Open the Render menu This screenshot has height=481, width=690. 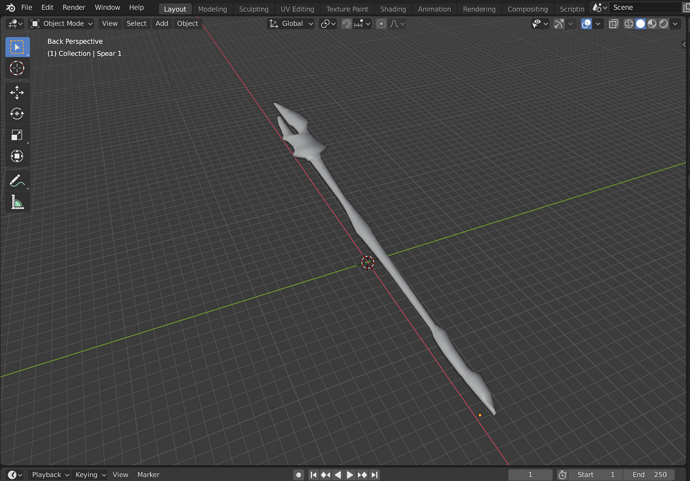[73, 7]
